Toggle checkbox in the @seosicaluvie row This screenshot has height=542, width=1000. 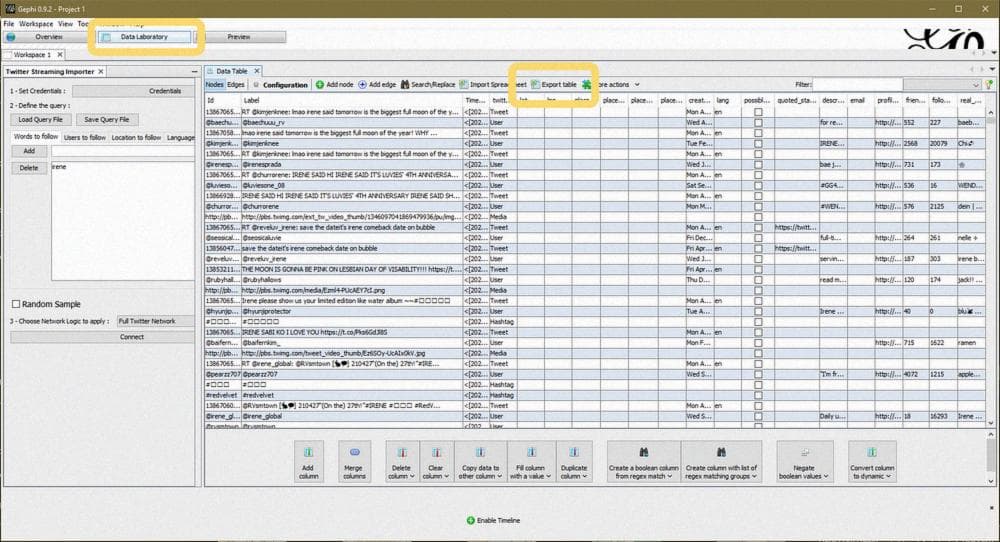pos(758,238)
